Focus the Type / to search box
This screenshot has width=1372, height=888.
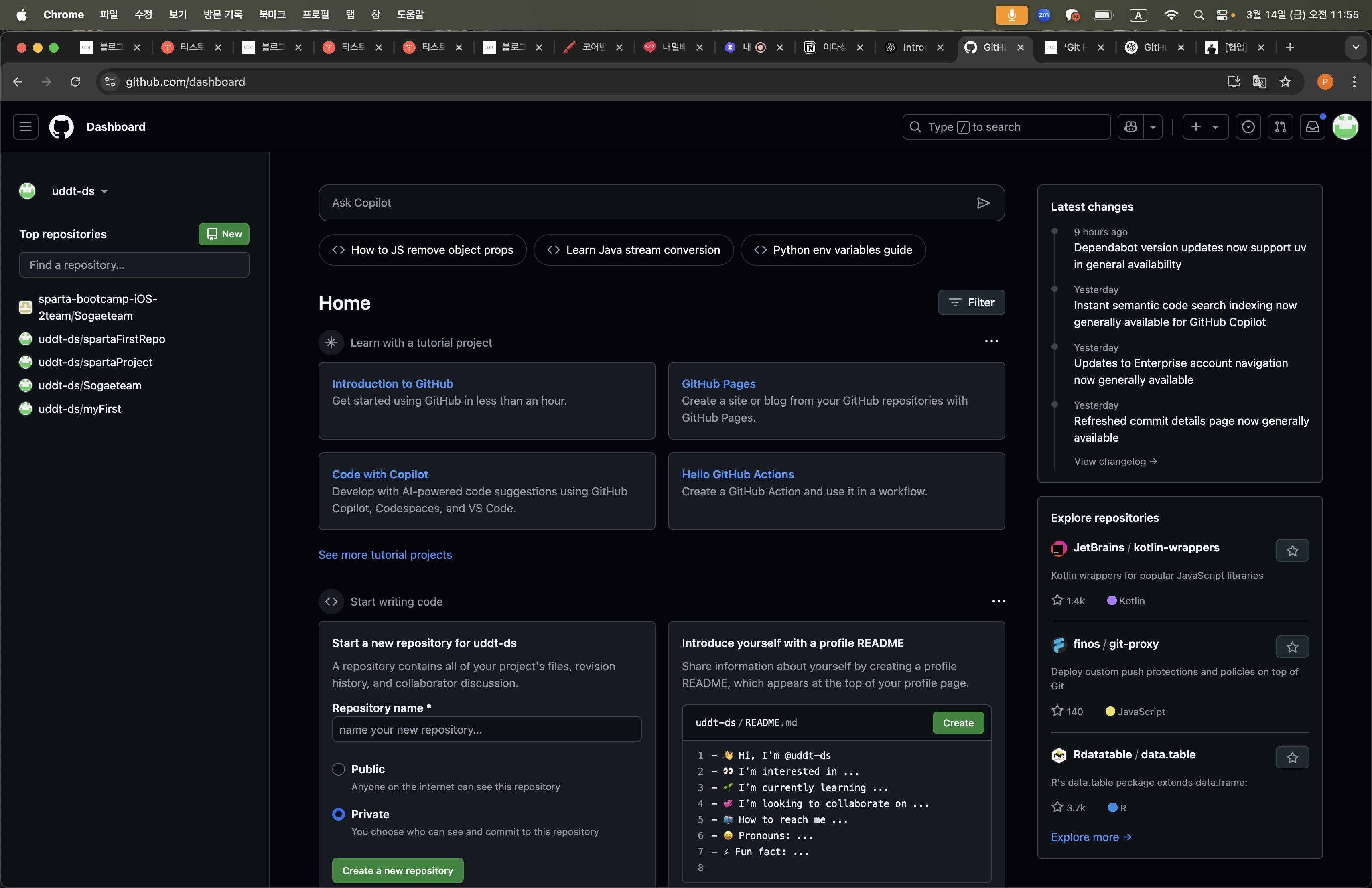(1006, 127)
